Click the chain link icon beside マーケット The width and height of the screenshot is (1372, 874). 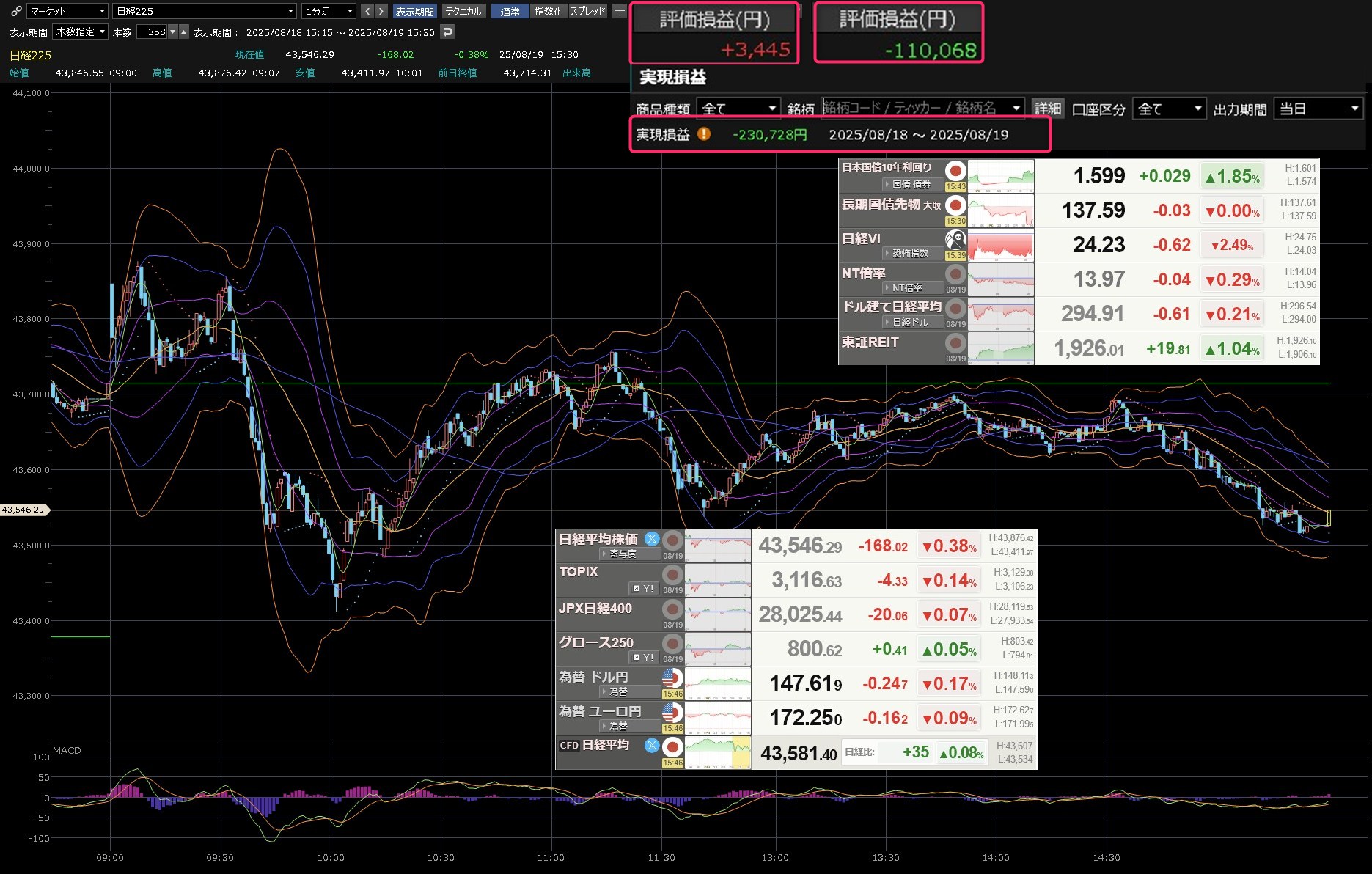pos(15,11)
